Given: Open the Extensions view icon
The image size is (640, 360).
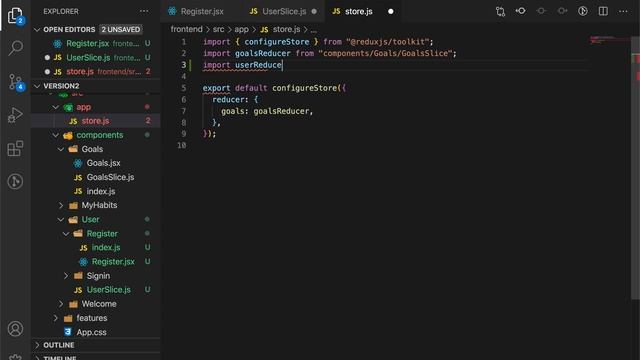Looking at the screenshot, I should 15,148.
